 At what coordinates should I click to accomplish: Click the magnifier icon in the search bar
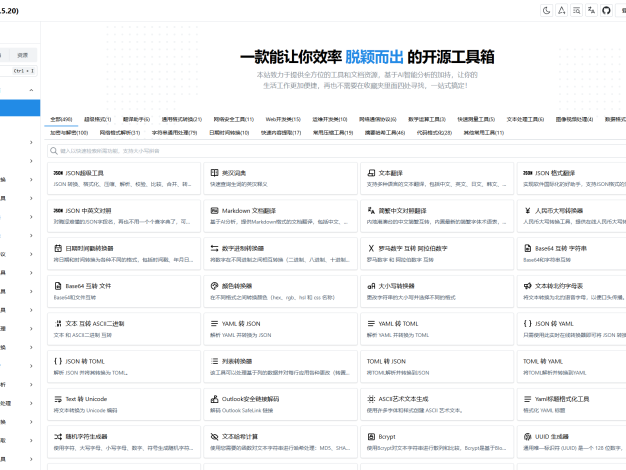click(x=54, y=151)
